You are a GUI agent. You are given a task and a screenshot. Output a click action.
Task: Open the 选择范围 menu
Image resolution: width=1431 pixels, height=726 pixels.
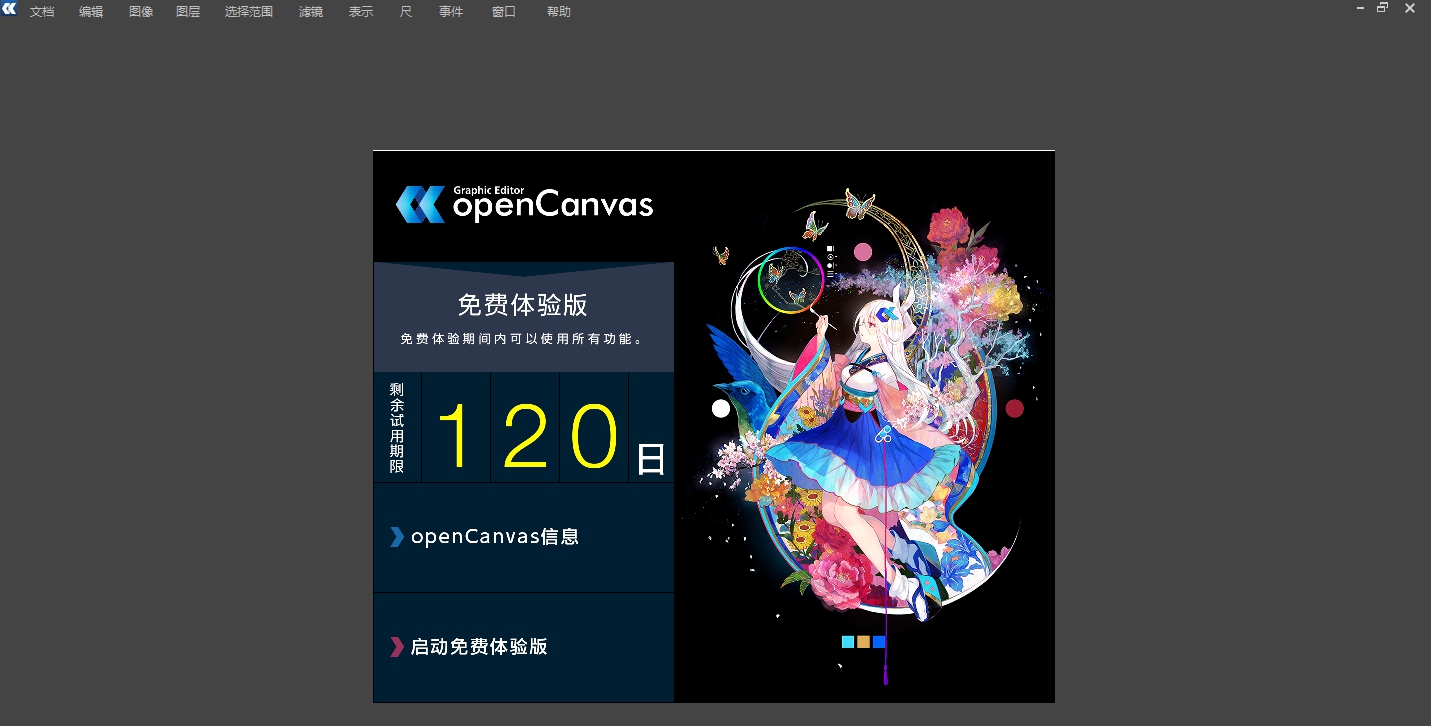pos(249,12)
